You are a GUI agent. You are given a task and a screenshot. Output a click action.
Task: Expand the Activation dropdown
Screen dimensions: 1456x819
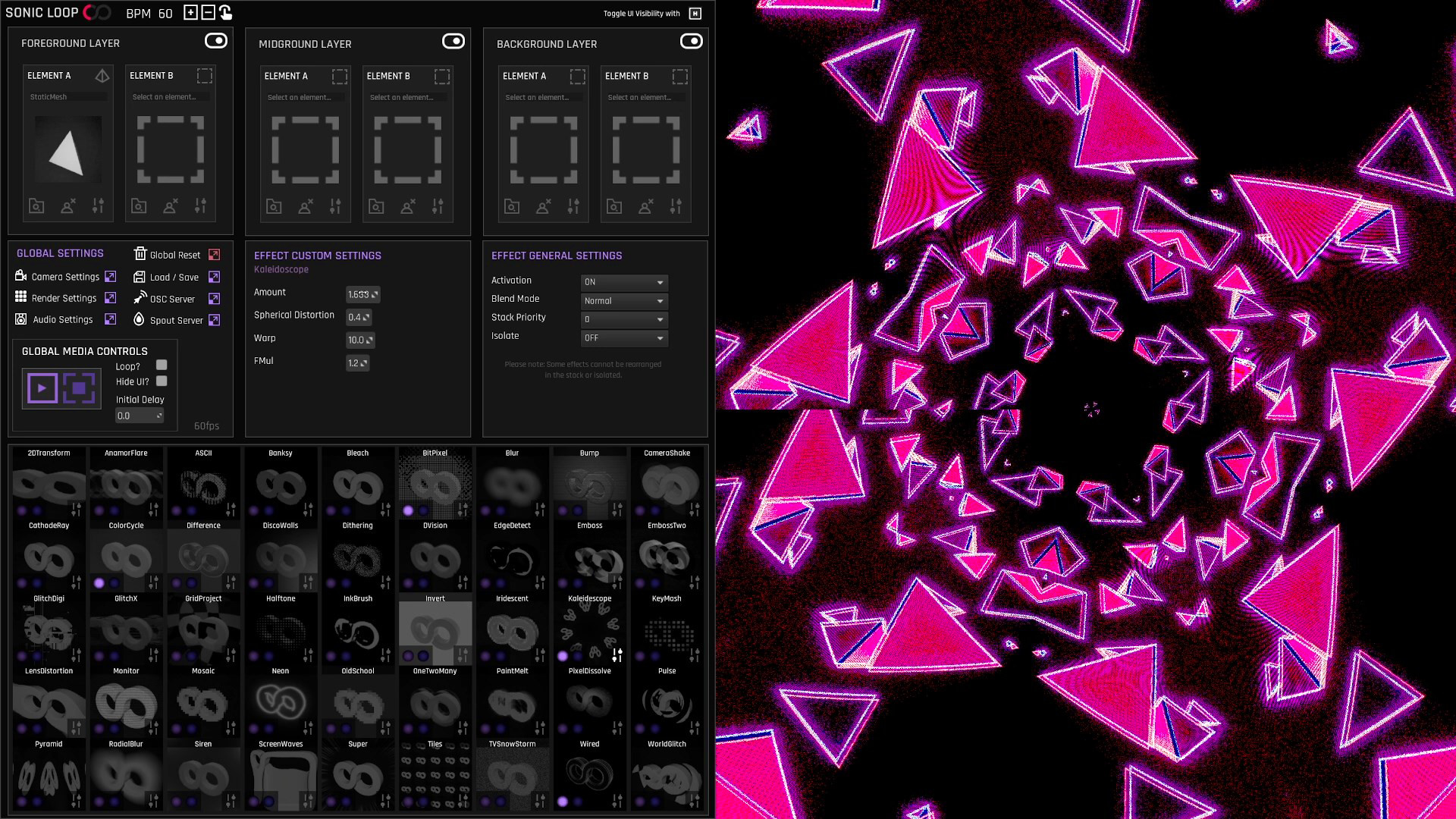pos(623,282)
